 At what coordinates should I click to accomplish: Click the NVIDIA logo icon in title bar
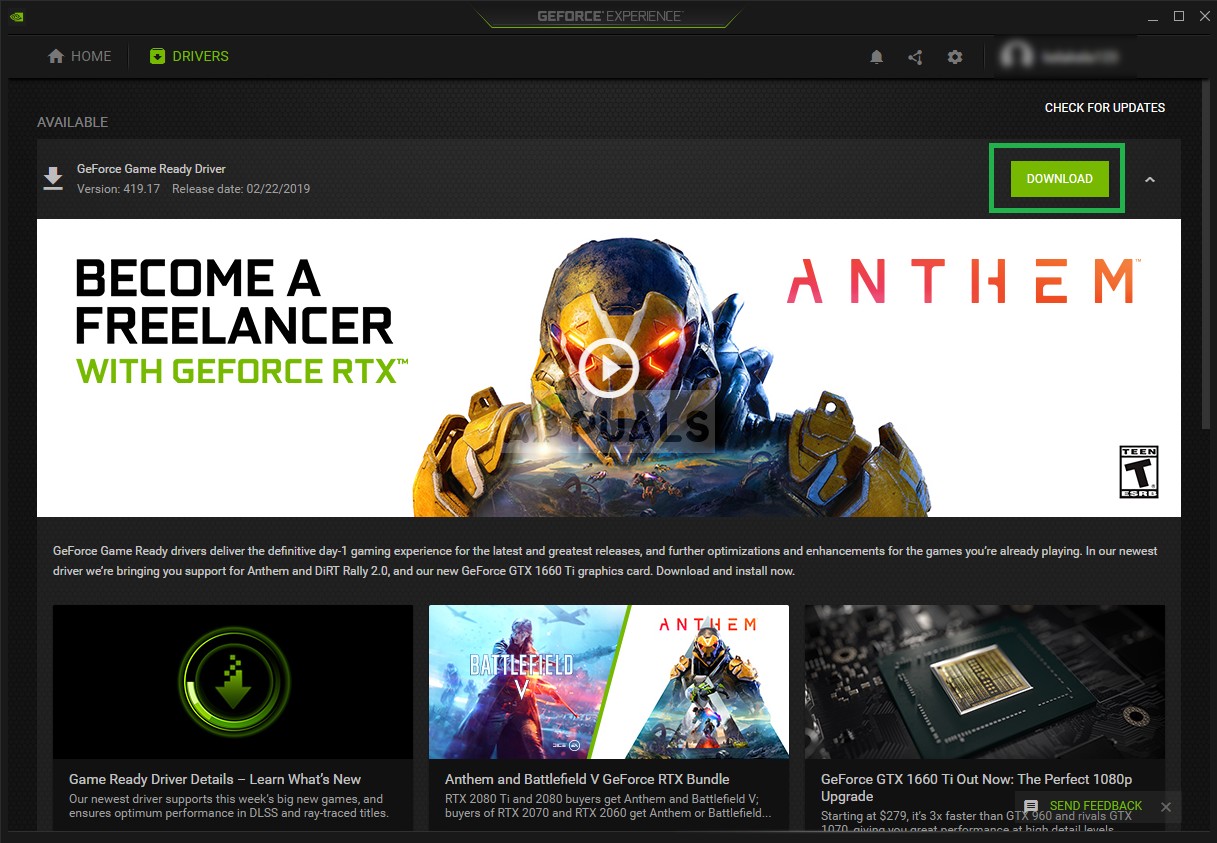[16, 17]
